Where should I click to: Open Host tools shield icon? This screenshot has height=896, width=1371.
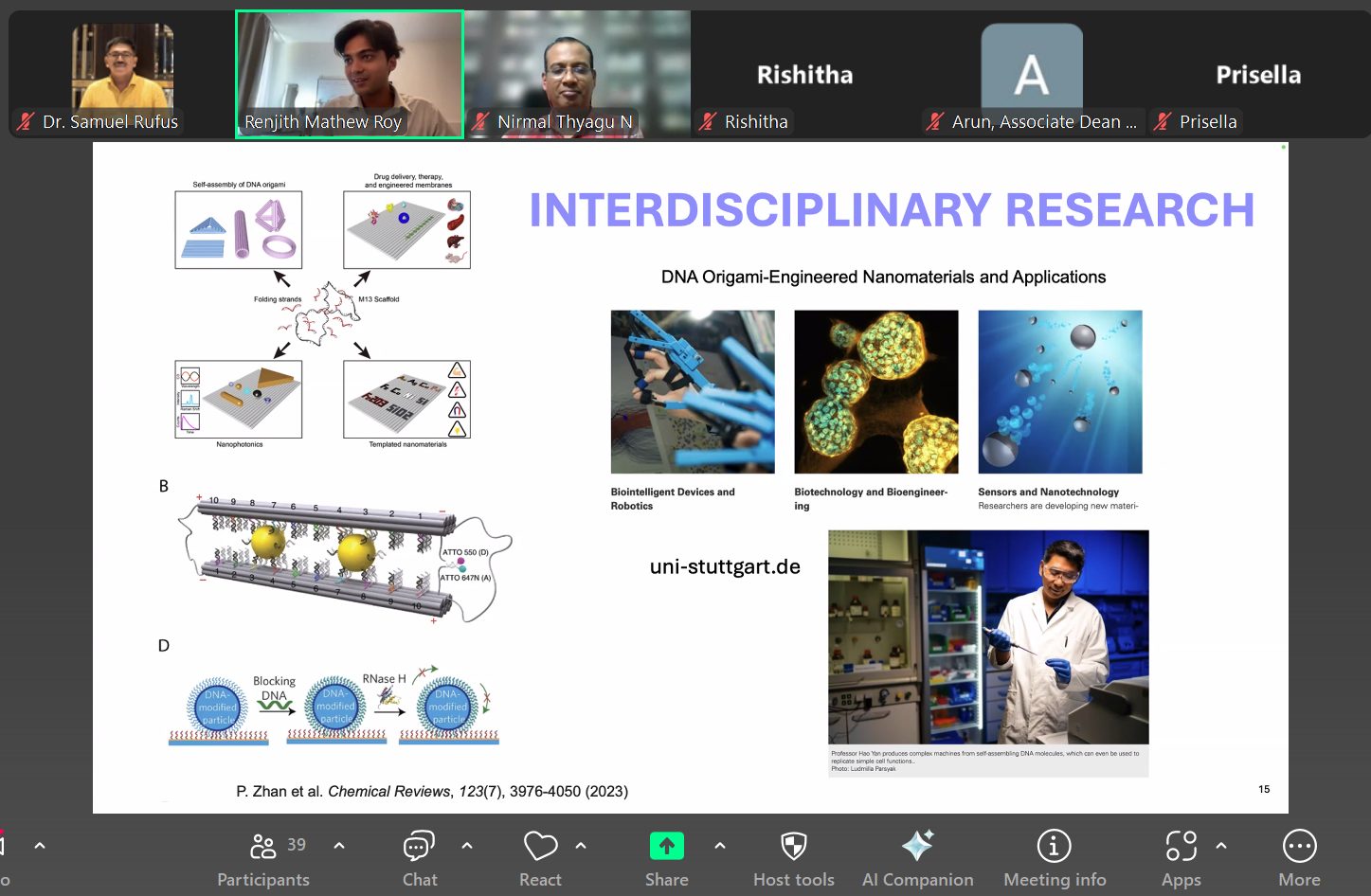(x=793, y=846)
